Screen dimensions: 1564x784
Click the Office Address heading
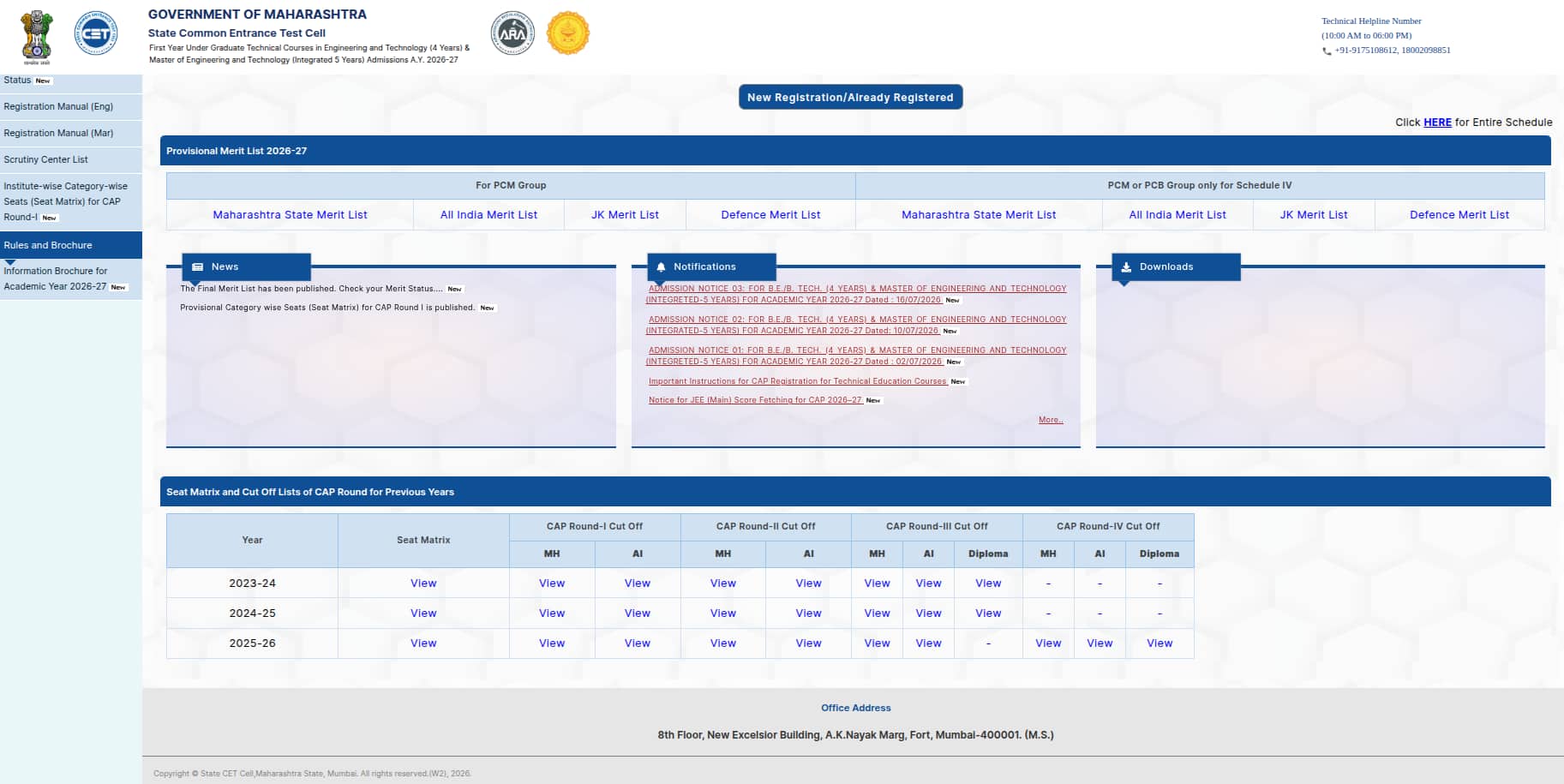point(856,708)
